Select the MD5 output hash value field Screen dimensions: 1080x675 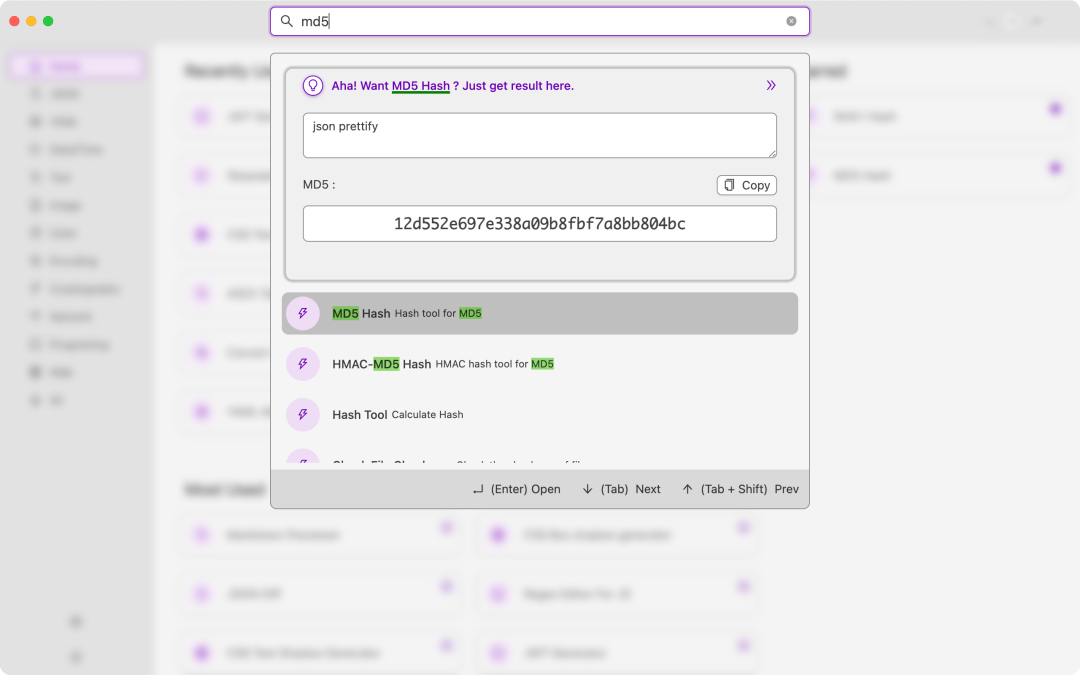pos(540,224)
